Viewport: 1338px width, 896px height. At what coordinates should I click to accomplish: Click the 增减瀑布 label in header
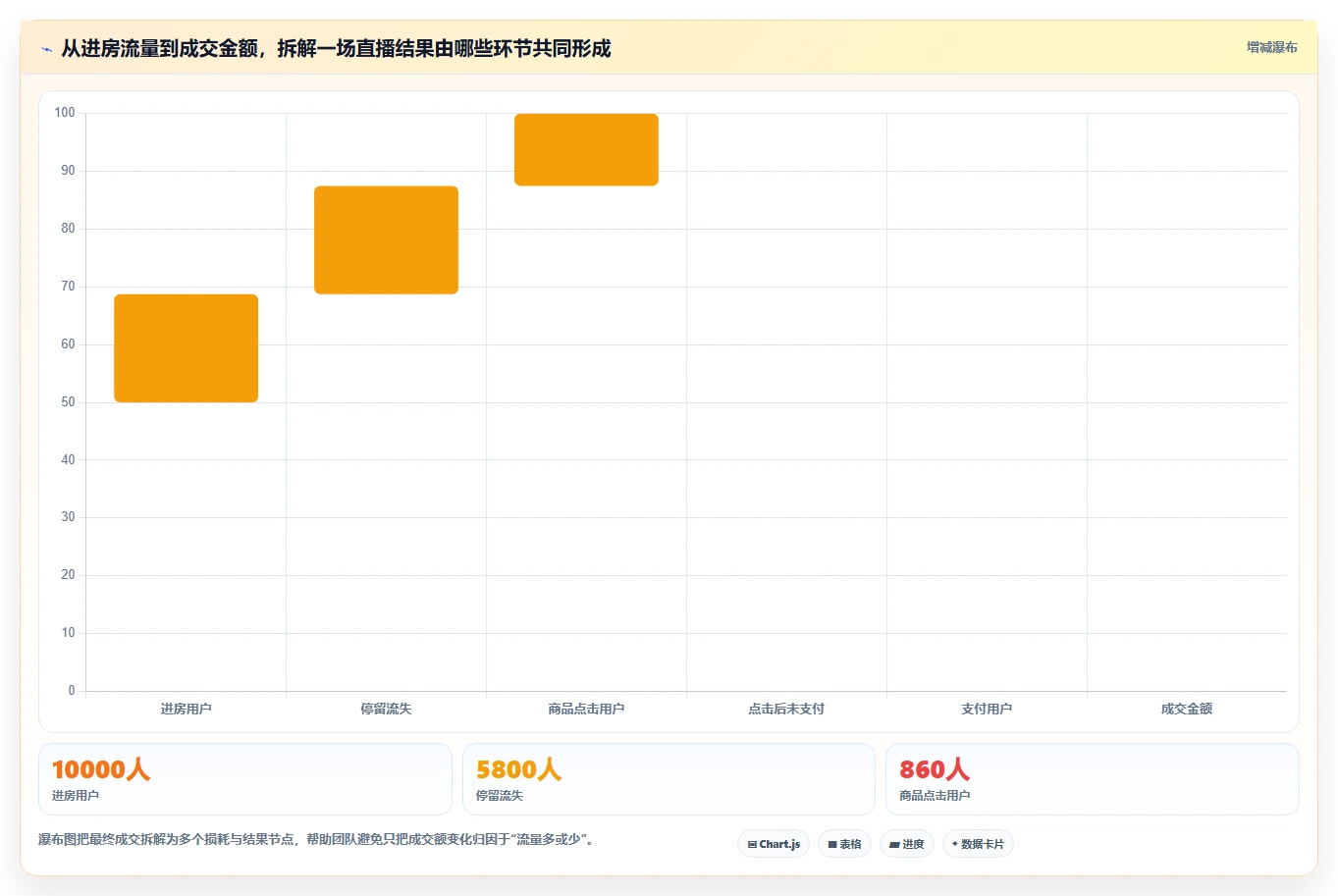(1271, 47)
